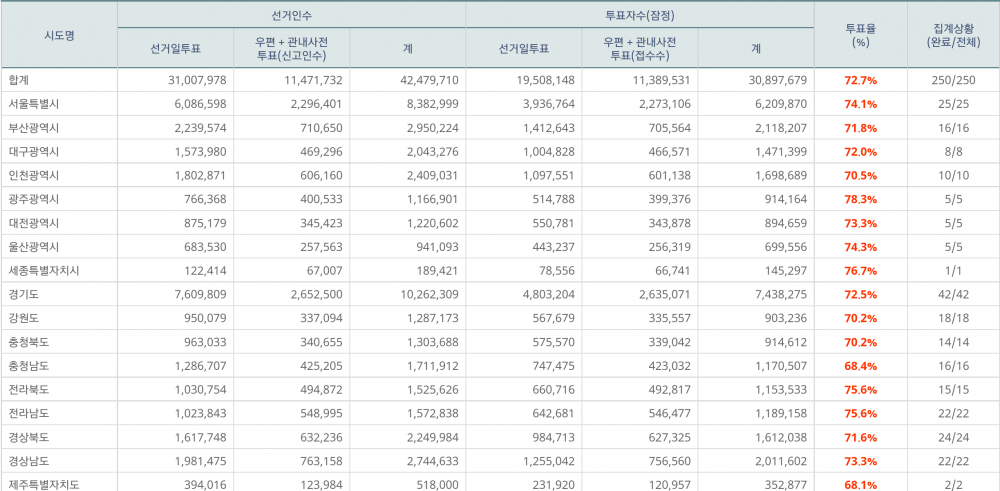The height and width of the screenshot is (491, 1000).
Task: Select the 세종특별자치시 row label
Action: point(43,271)
